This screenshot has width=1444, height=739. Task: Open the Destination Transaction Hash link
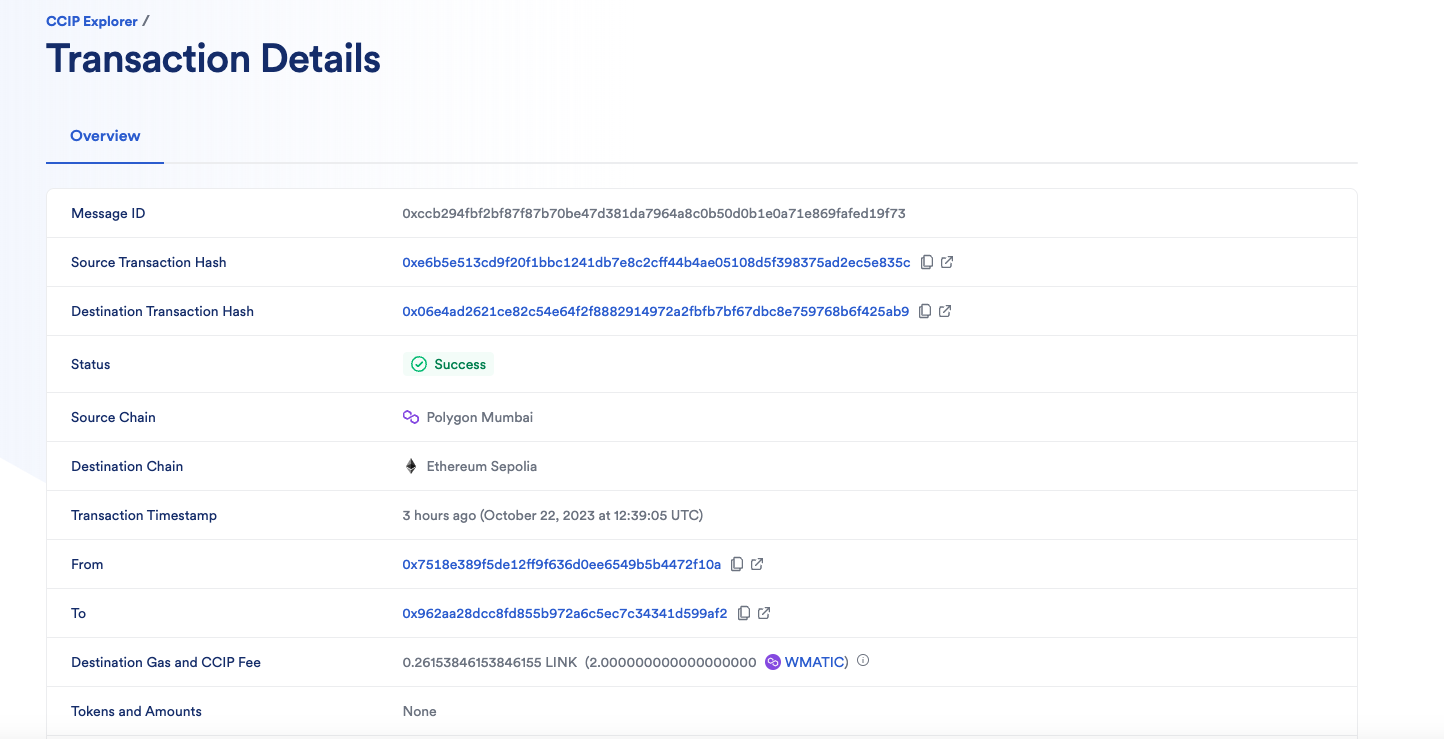coord(657,311)
